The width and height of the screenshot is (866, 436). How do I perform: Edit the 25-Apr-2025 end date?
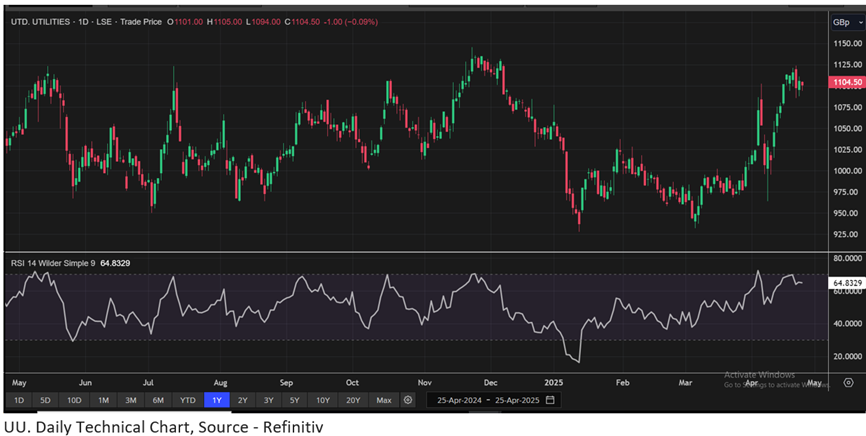click(518, 400)
